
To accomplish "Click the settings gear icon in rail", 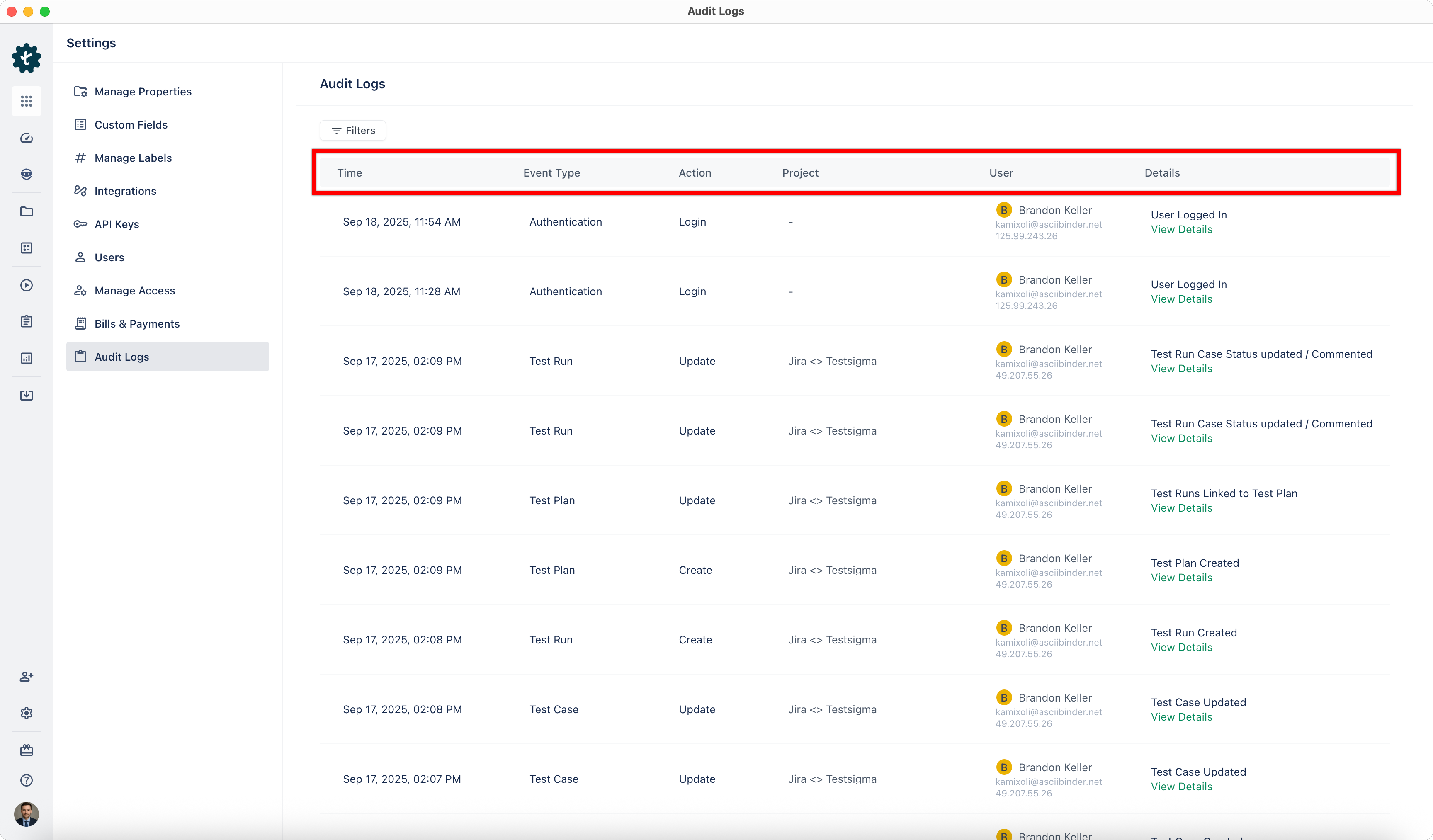I will coord(26,713).
